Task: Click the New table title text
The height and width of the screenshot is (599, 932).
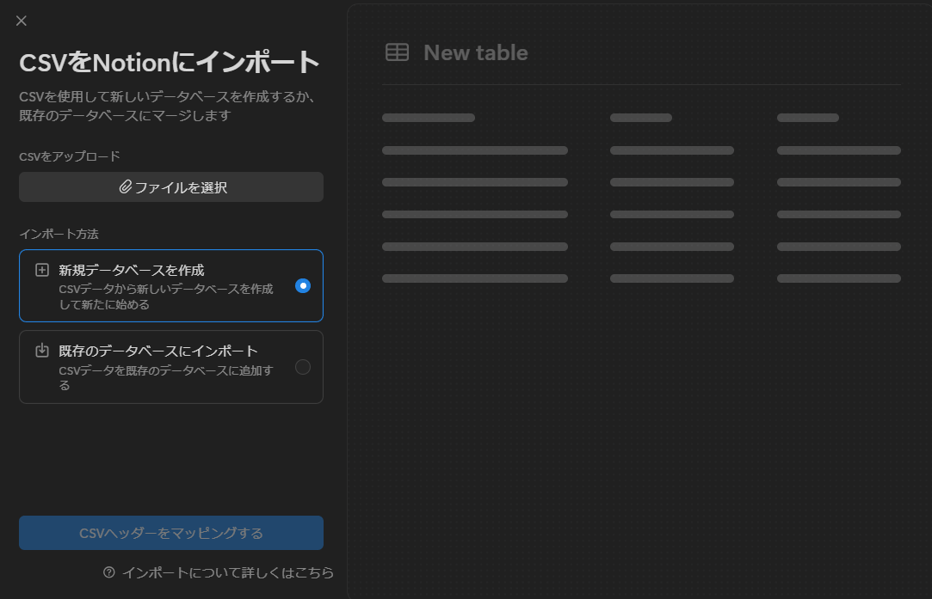Action: pyautogui.click(x=476, y=53)
